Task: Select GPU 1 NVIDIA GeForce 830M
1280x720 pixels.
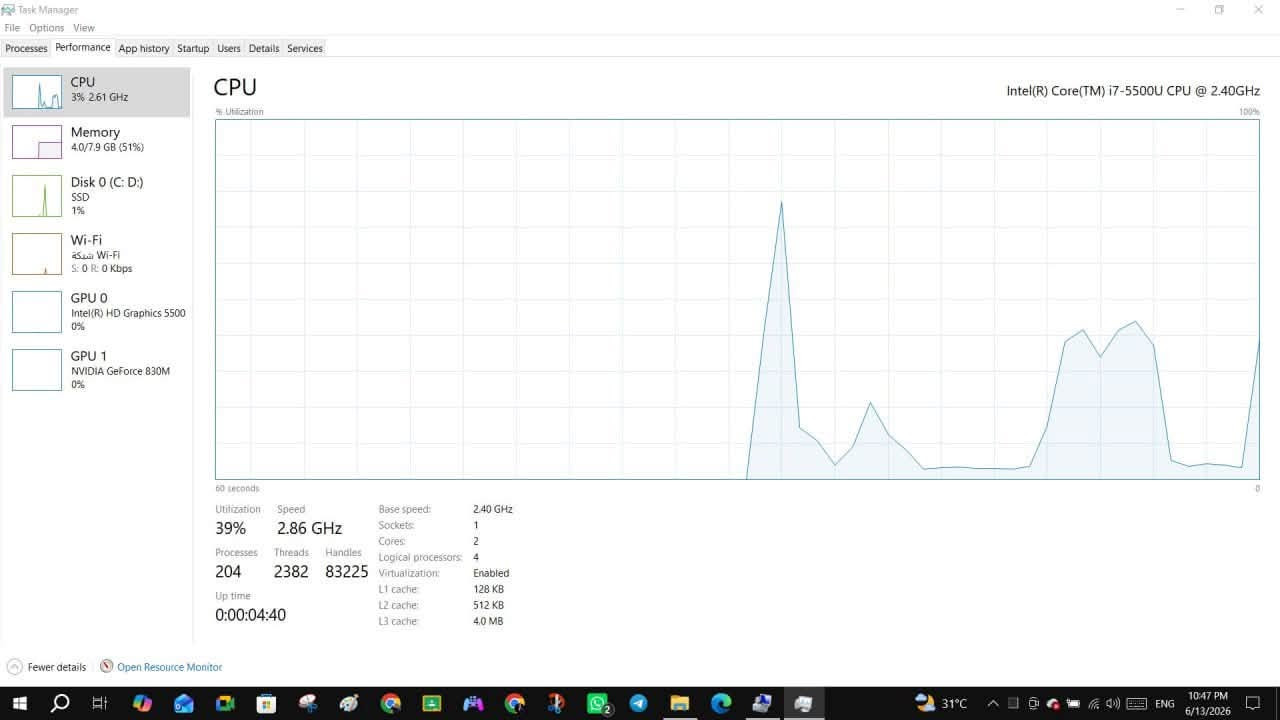Action: 96,370
